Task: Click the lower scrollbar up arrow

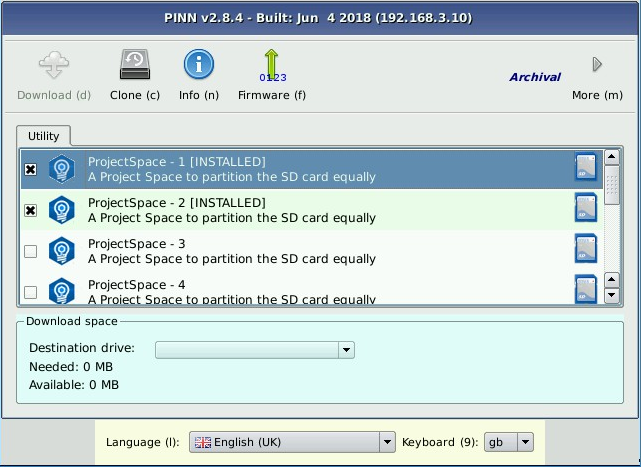Action: (x=612, y=280)
